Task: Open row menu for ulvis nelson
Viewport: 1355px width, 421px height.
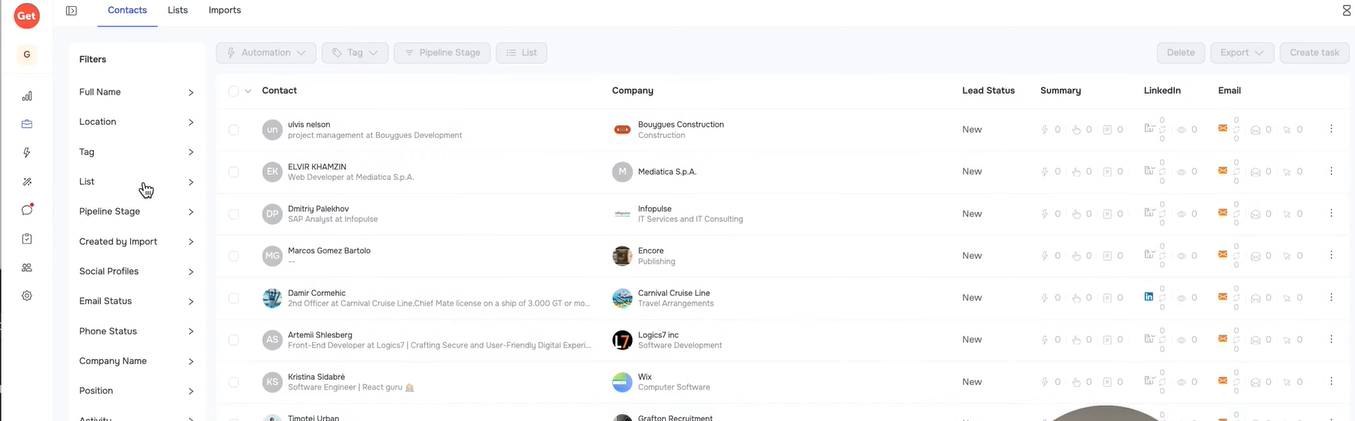Action: click(x=1331, y=129)
